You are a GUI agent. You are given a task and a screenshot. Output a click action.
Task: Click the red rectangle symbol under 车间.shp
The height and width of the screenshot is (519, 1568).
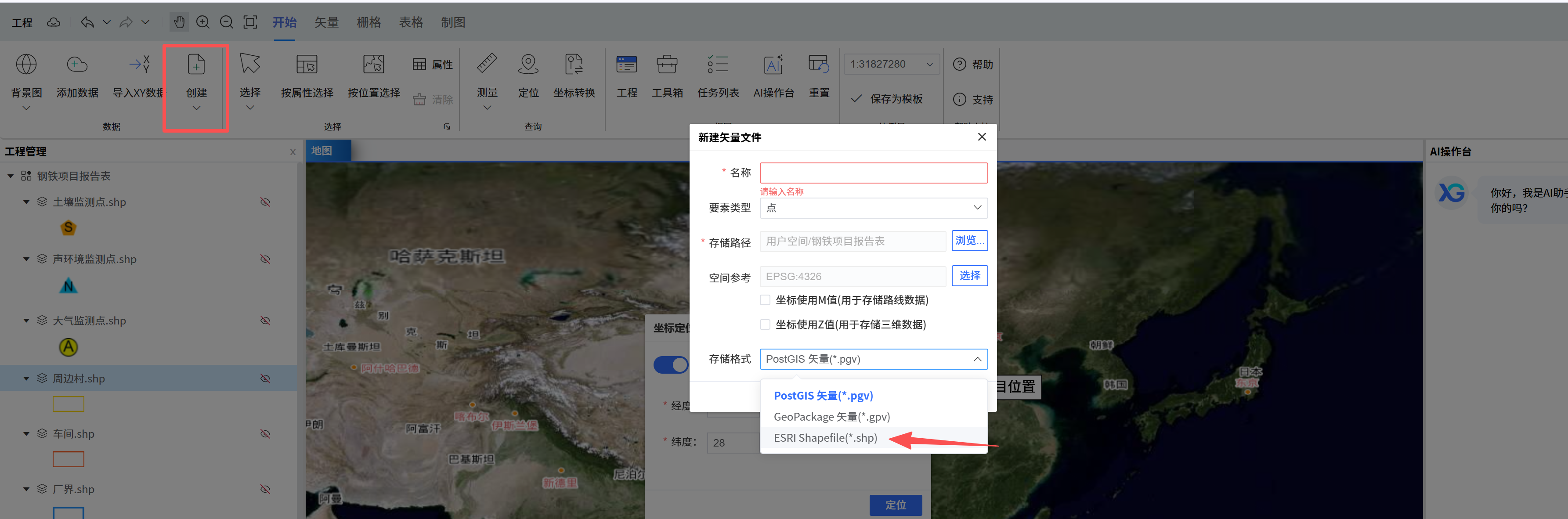(x=68, y=459)
